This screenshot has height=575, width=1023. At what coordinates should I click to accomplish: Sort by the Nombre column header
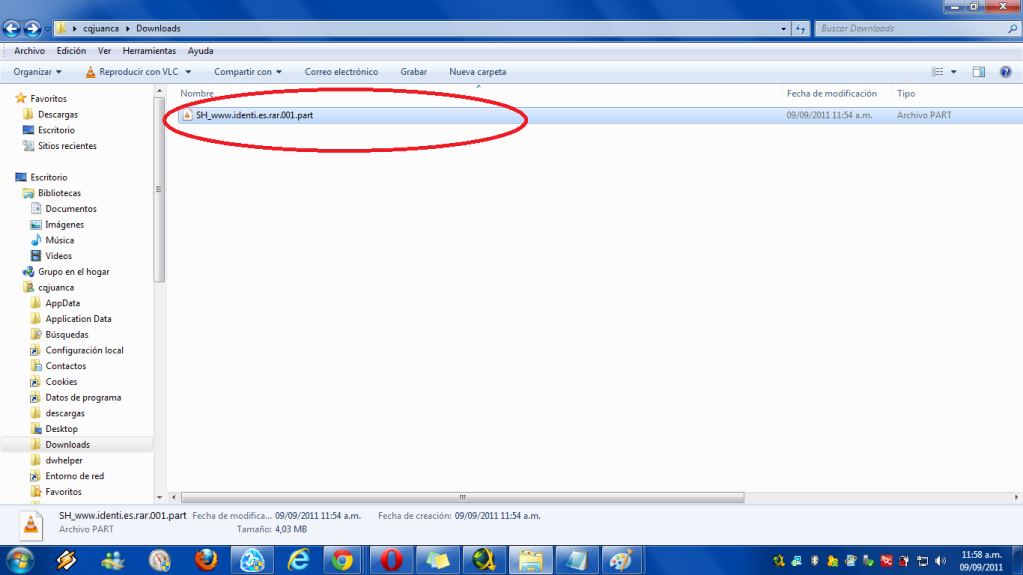[x=197, y=94]
